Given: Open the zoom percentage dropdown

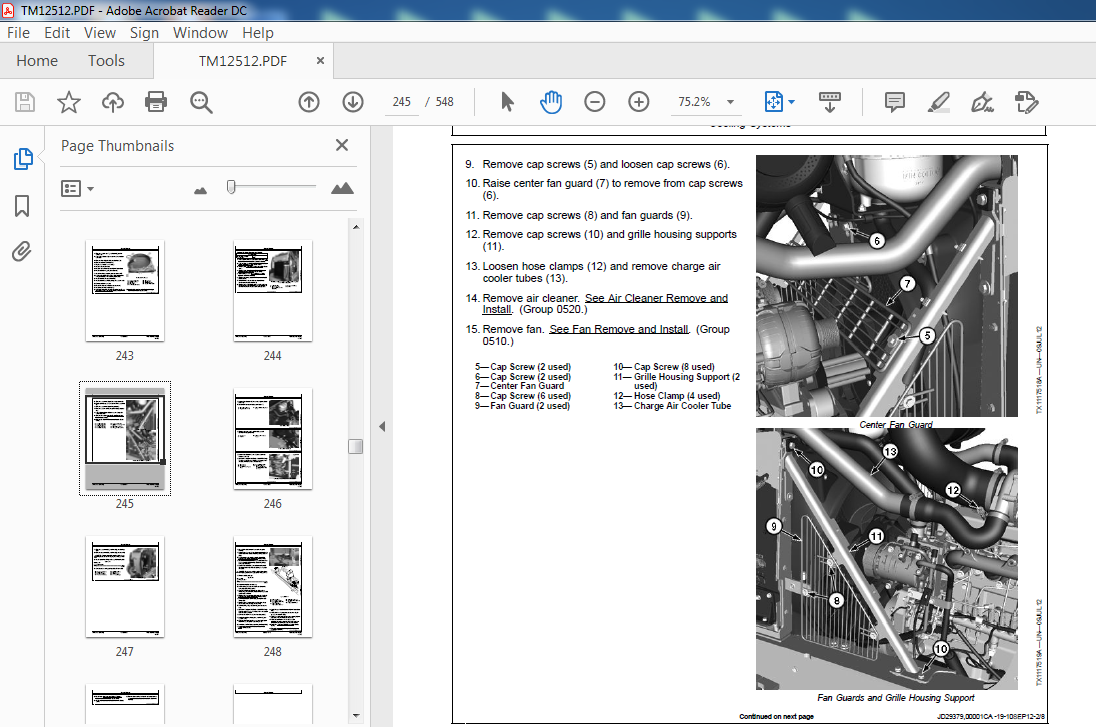Looking at the screenshot, I should (730, 102).
